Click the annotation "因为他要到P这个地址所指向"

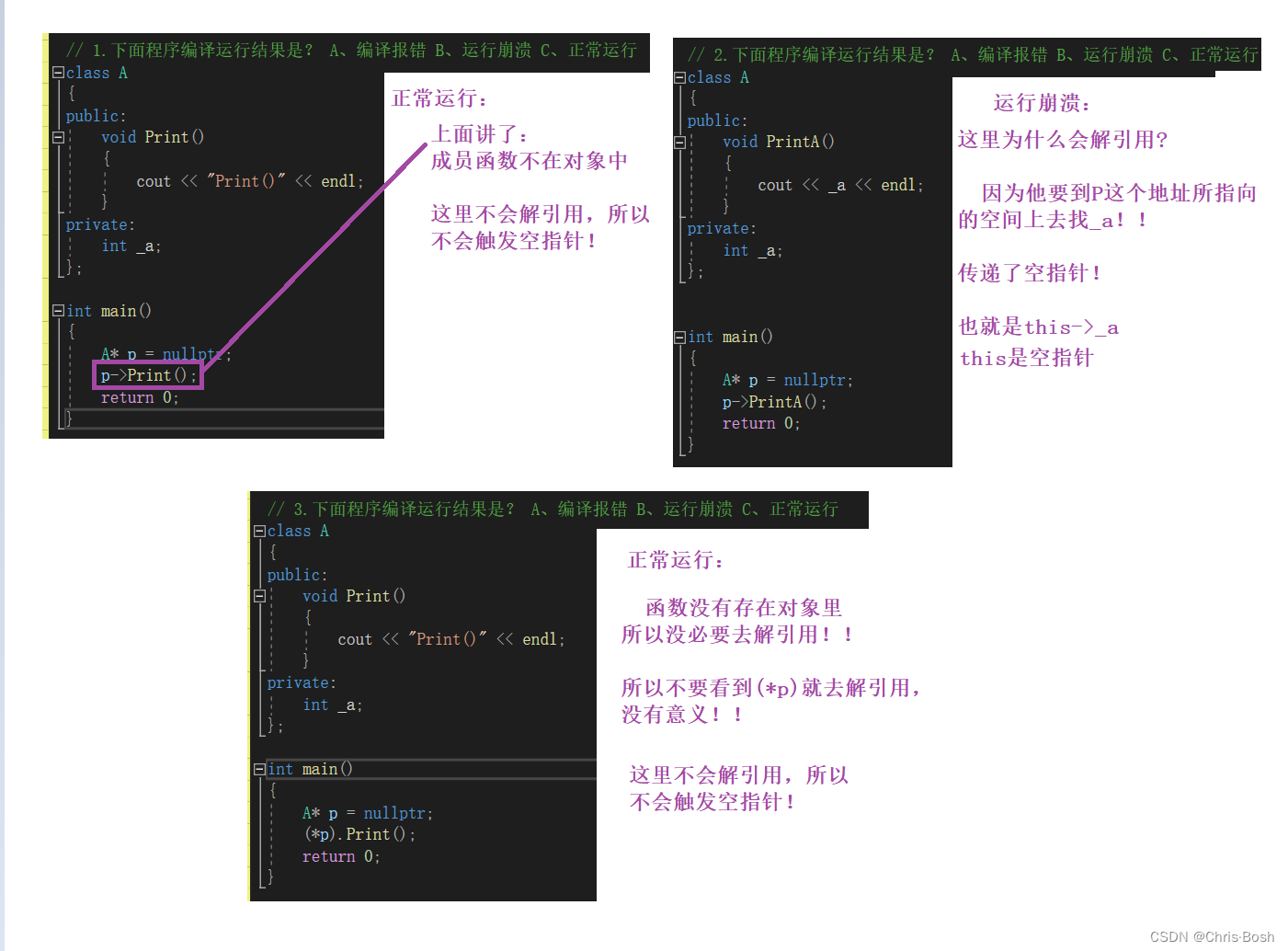click(x=1119, y=193)
